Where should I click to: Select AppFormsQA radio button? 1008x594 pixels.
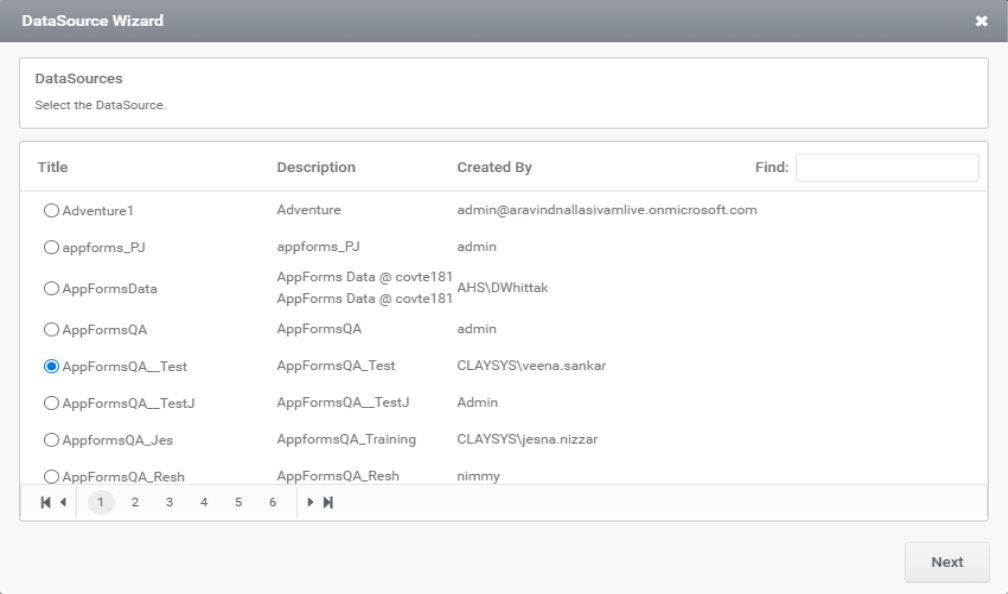[x=51, y=329]
